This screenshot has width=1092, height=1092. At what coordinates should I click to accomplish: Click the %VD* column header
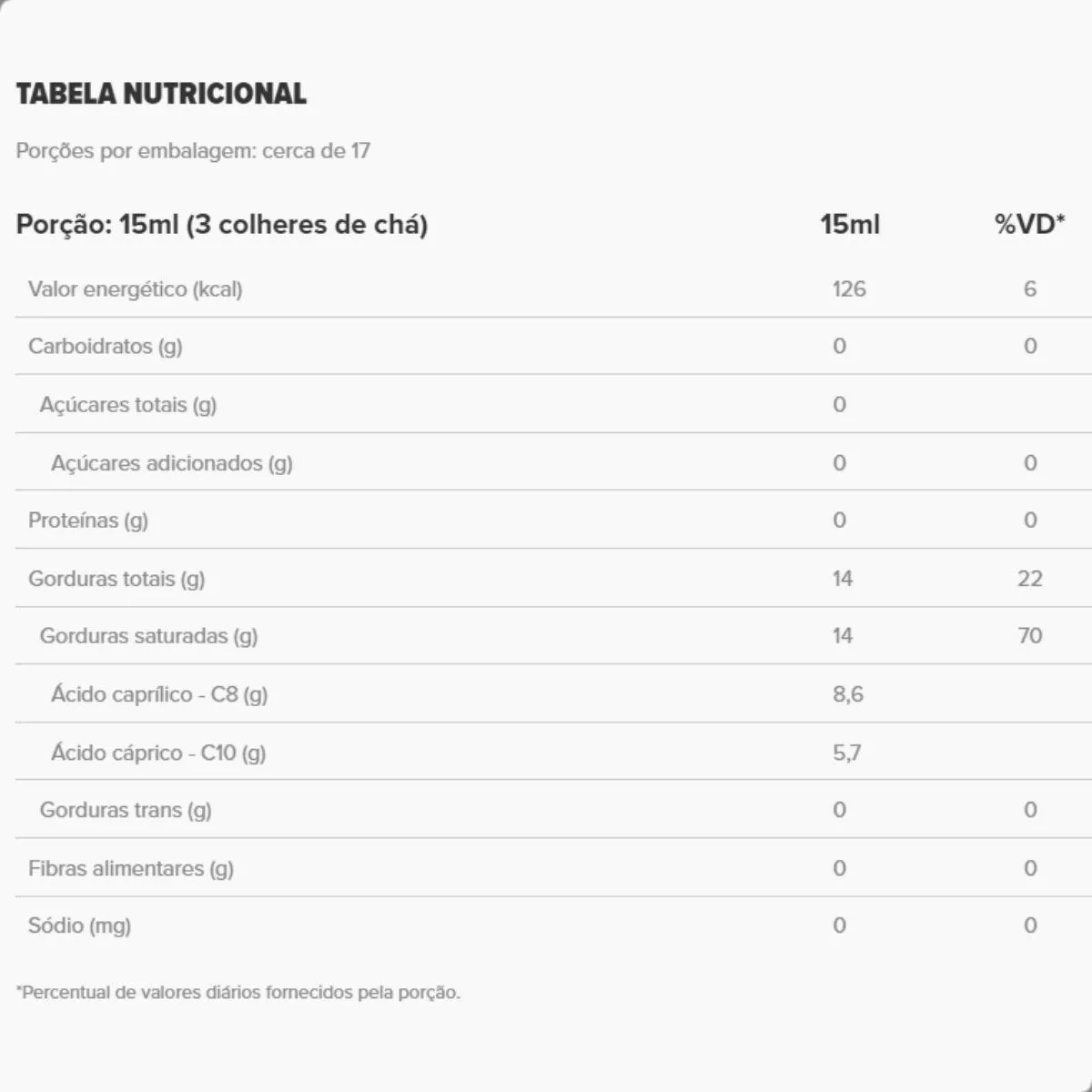coord(1029,225)
